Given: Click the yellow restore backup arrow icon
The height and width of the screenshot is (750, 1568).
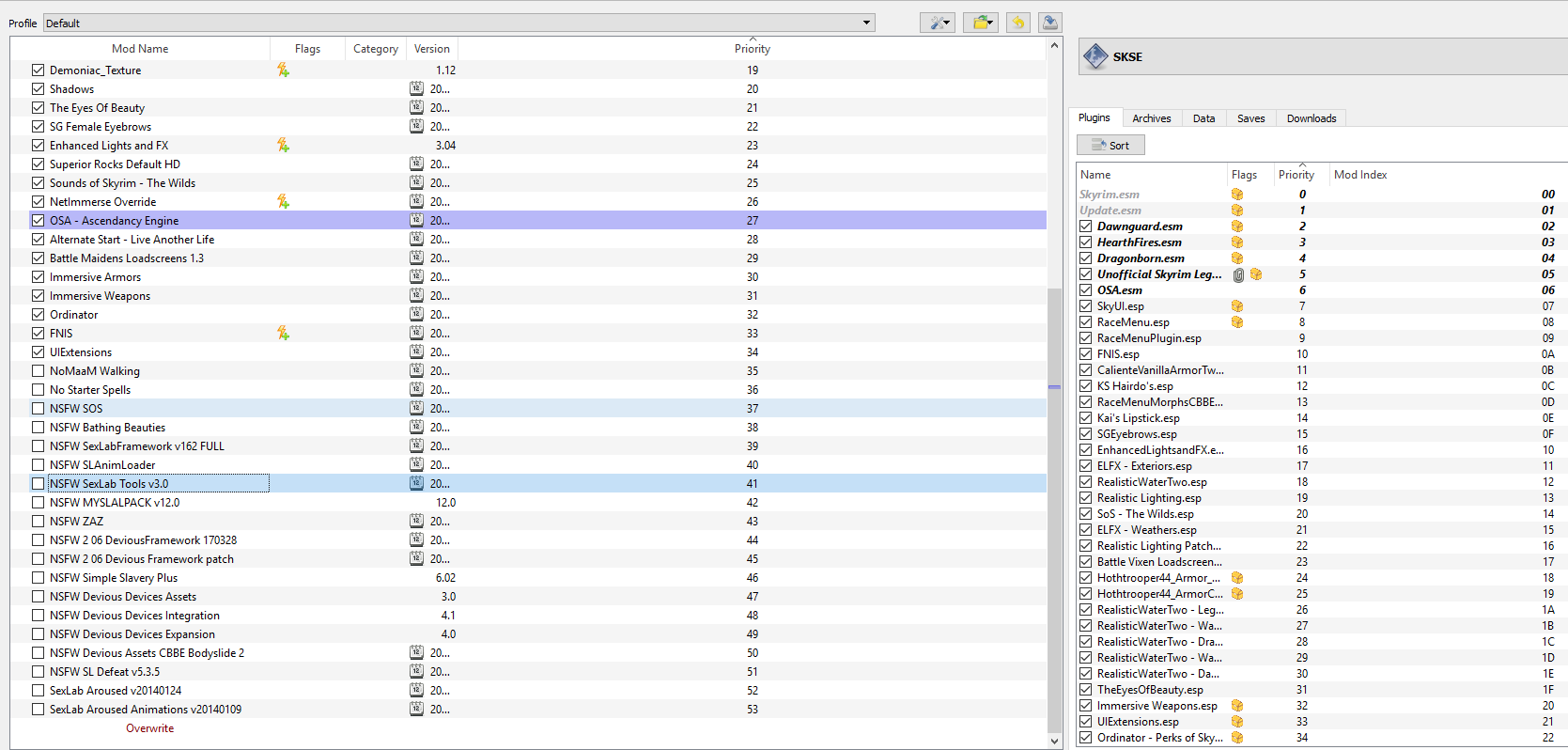Looking at the screenshot, I should [1017, 23].
